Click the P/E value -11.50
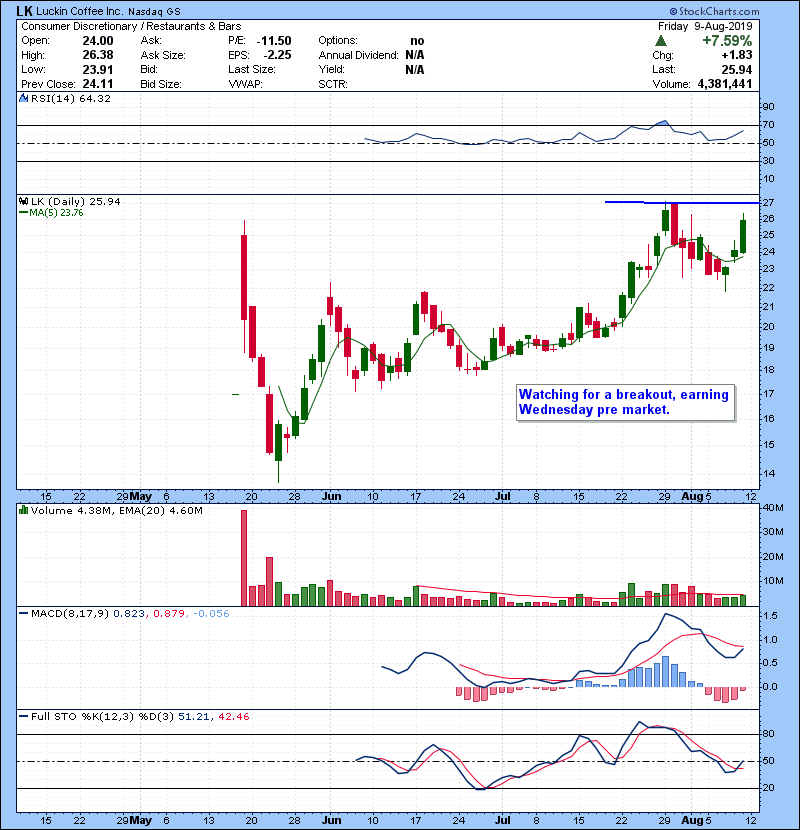 274,41
